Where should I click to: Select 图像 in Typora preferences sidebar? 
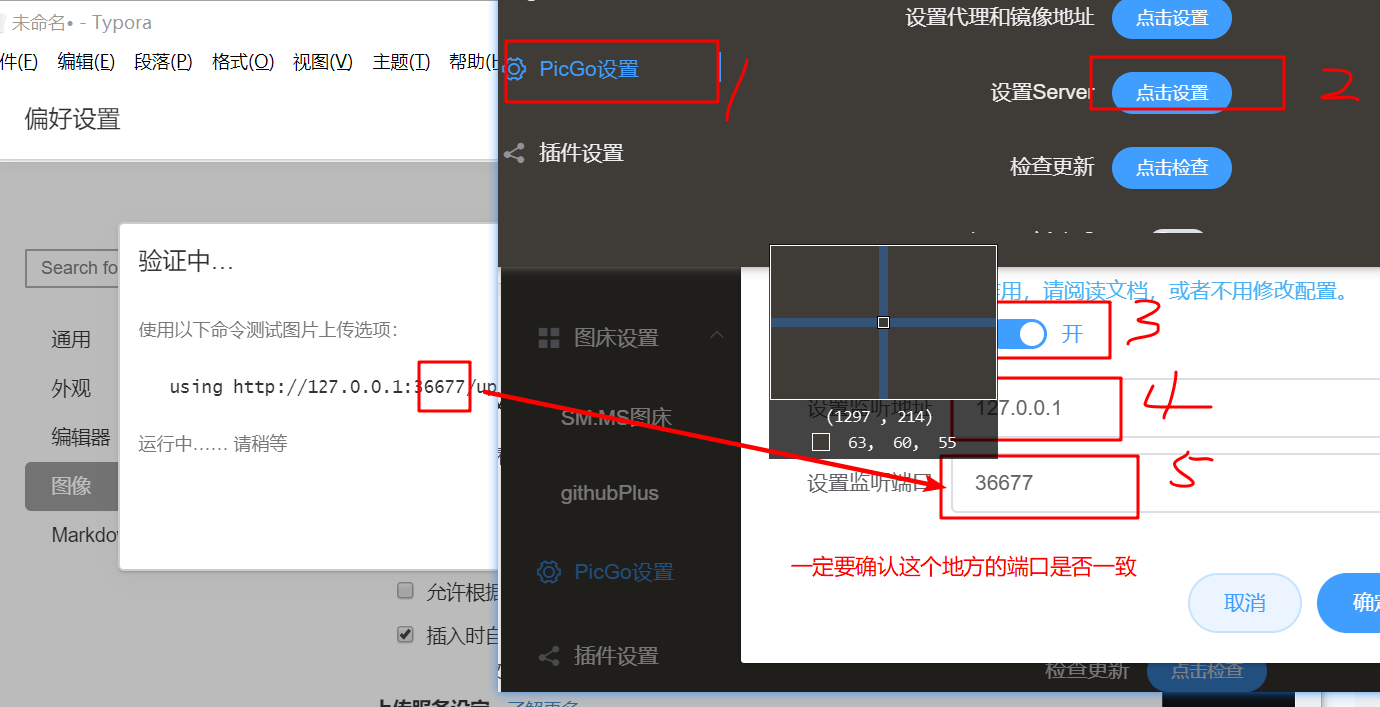click(x=71, y=486)
